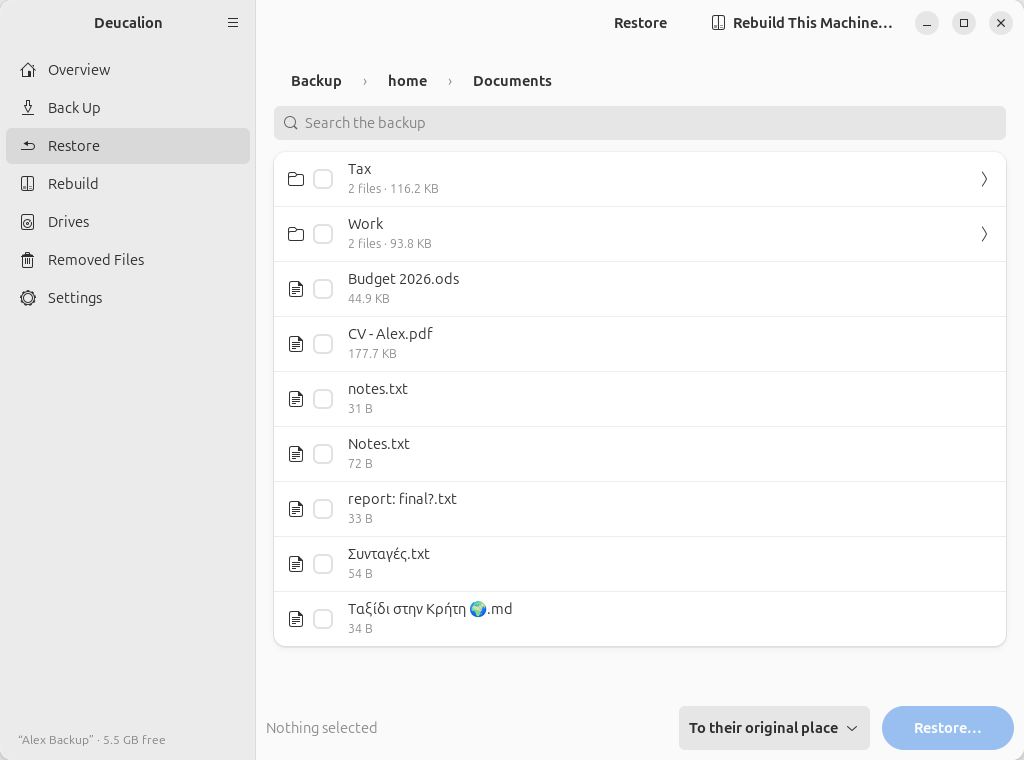Check the box for report: final?.txt

(x=323, y=509)
